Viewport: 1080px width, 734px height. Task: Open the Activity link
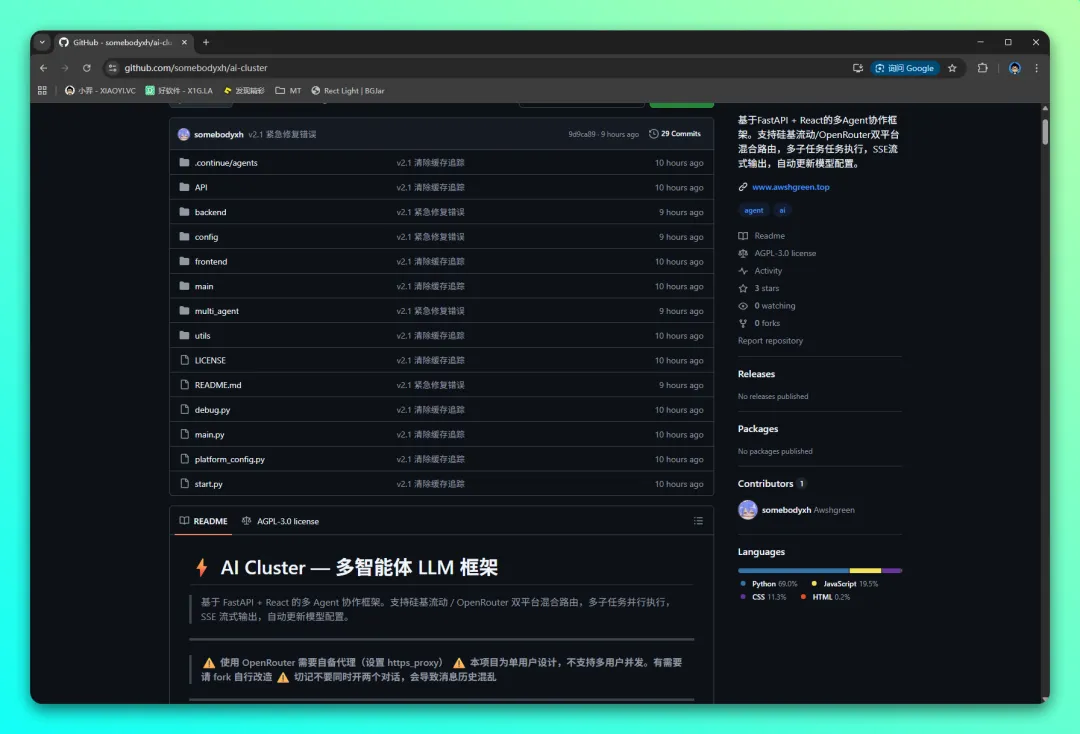coord(760,271)
